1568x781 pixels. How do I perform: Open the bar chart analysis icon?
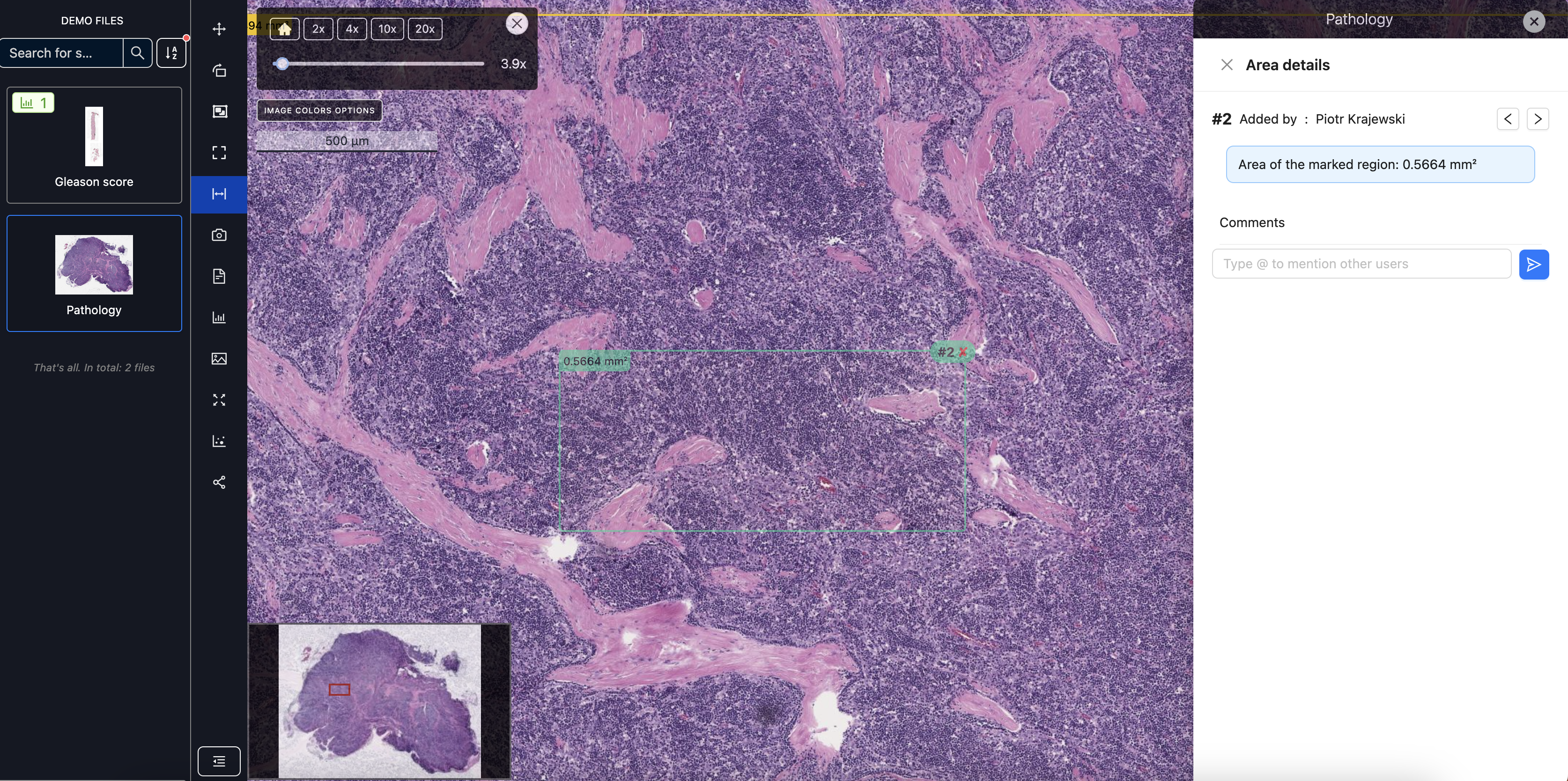tap(219, 317)
